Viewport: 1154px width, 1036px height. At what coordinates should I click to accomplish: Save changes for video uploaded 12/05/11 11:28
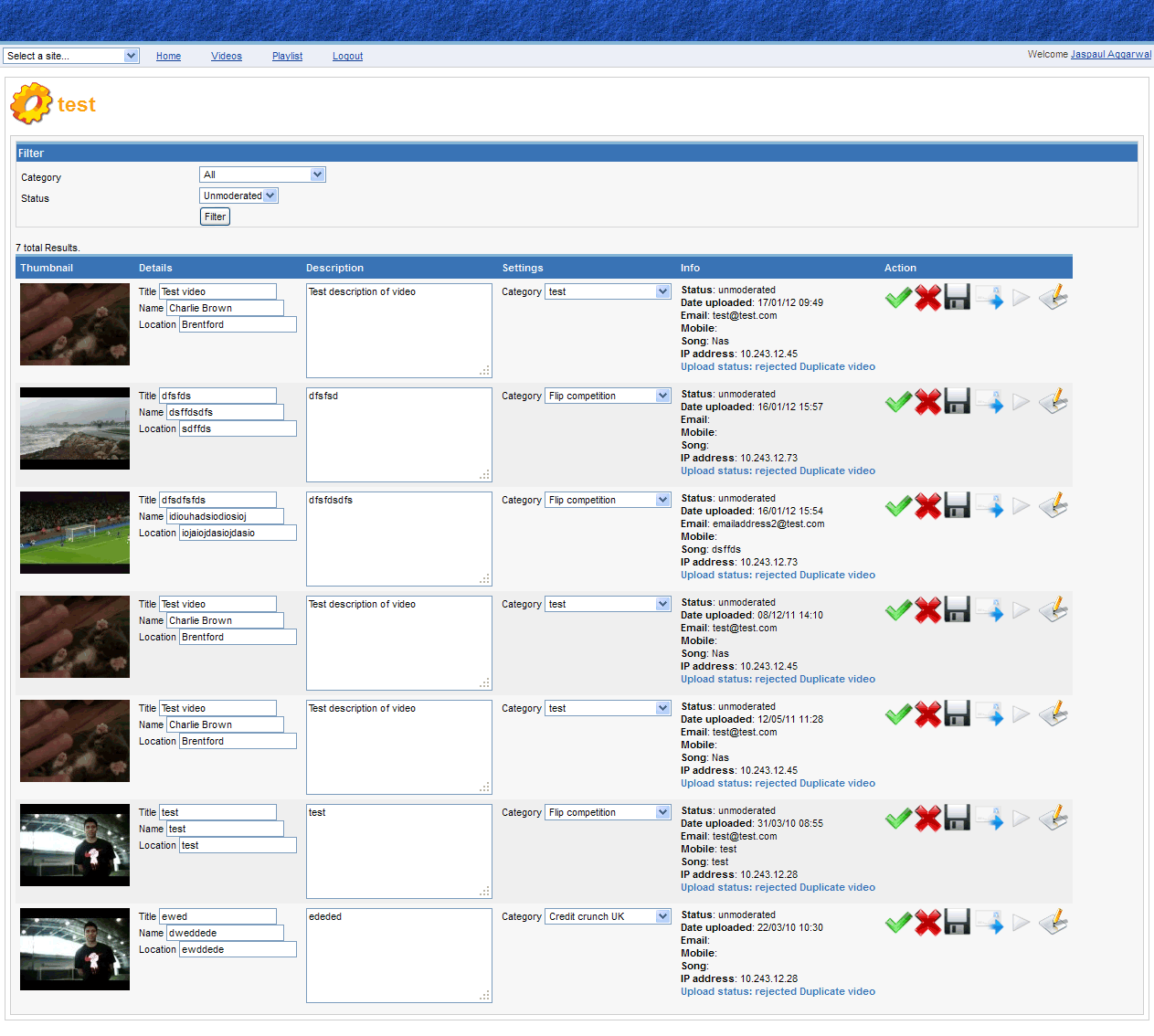[958, 714]
